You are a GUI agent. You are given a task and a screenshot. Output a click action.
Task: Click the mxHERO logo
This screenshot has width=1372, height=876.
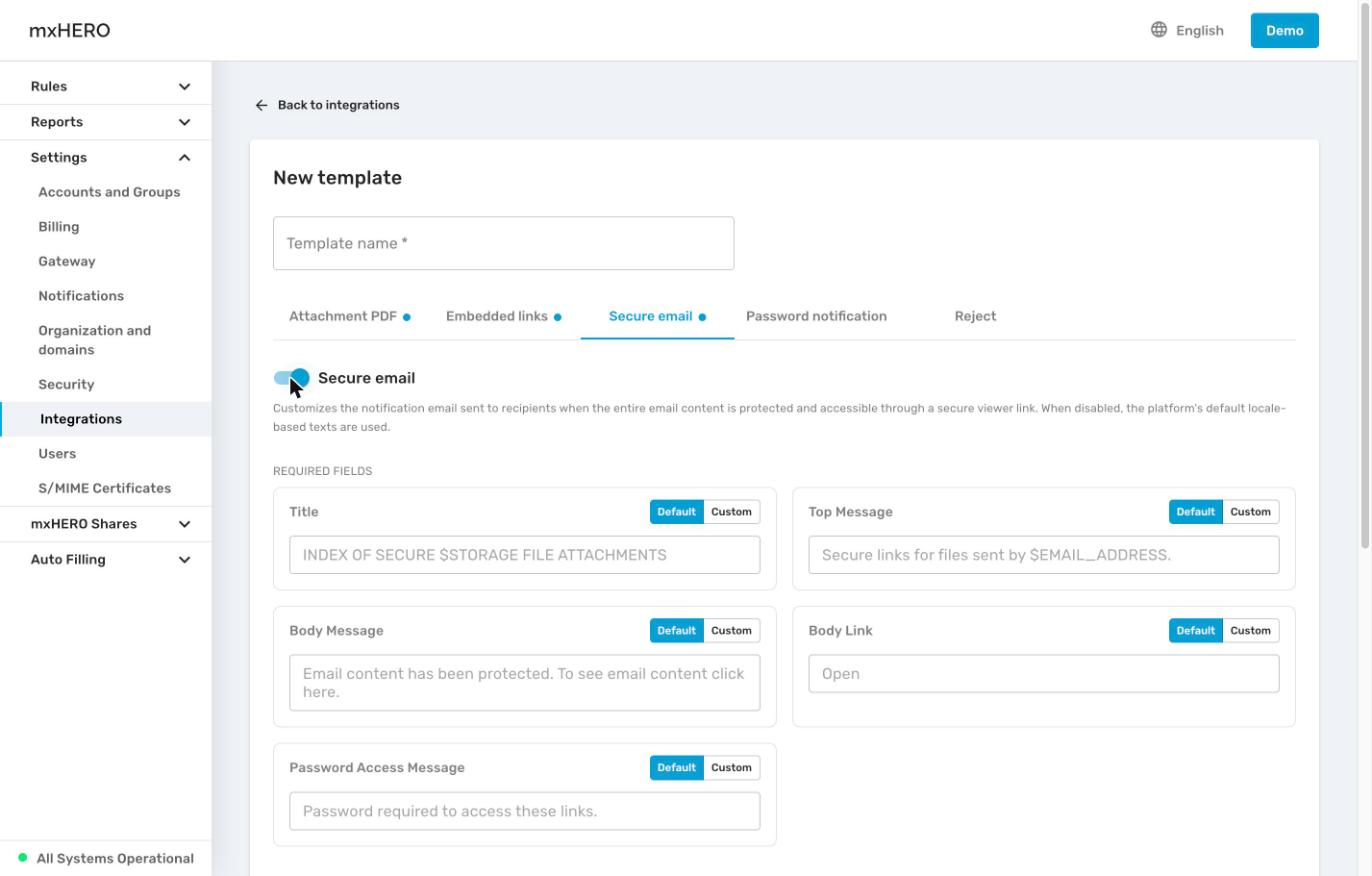pyautogui.click(x=70, y=30)
